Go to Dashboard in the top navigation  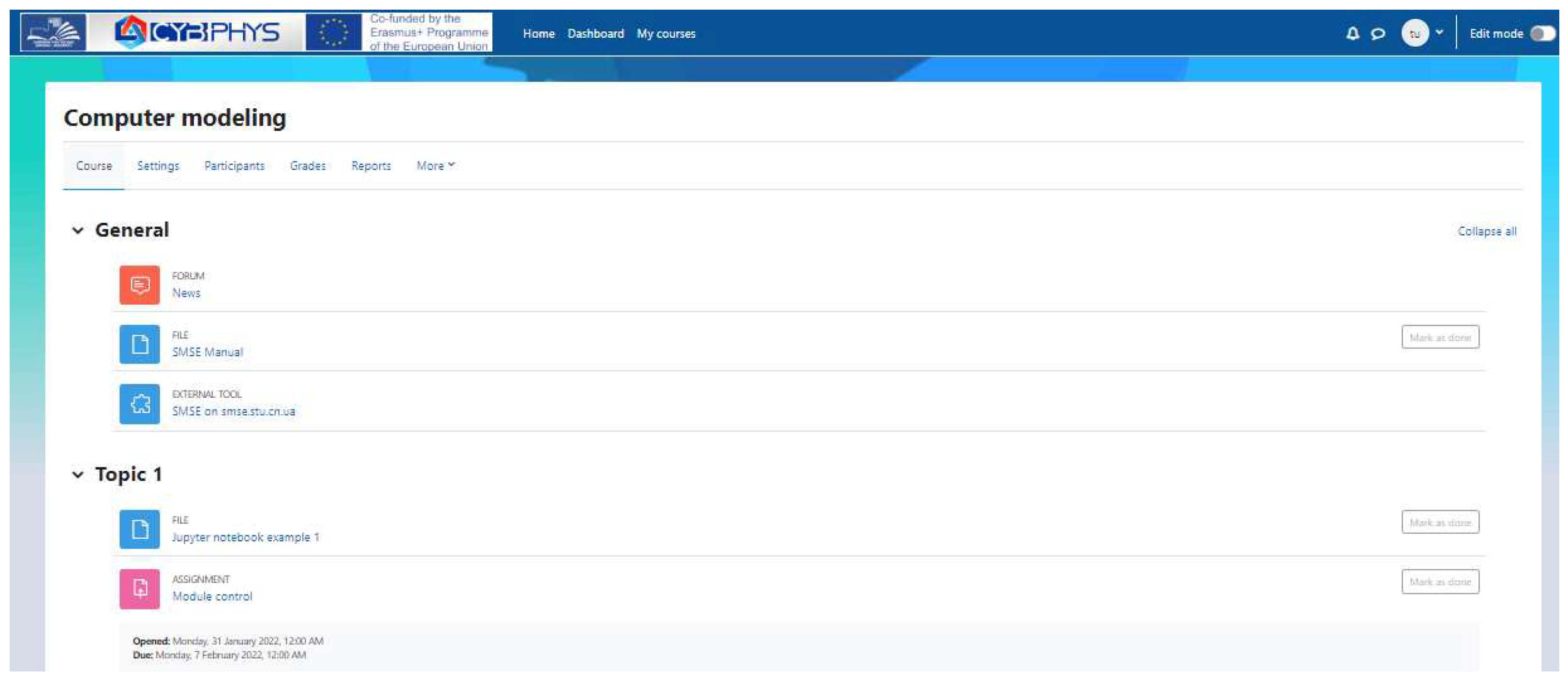point(595,33)
